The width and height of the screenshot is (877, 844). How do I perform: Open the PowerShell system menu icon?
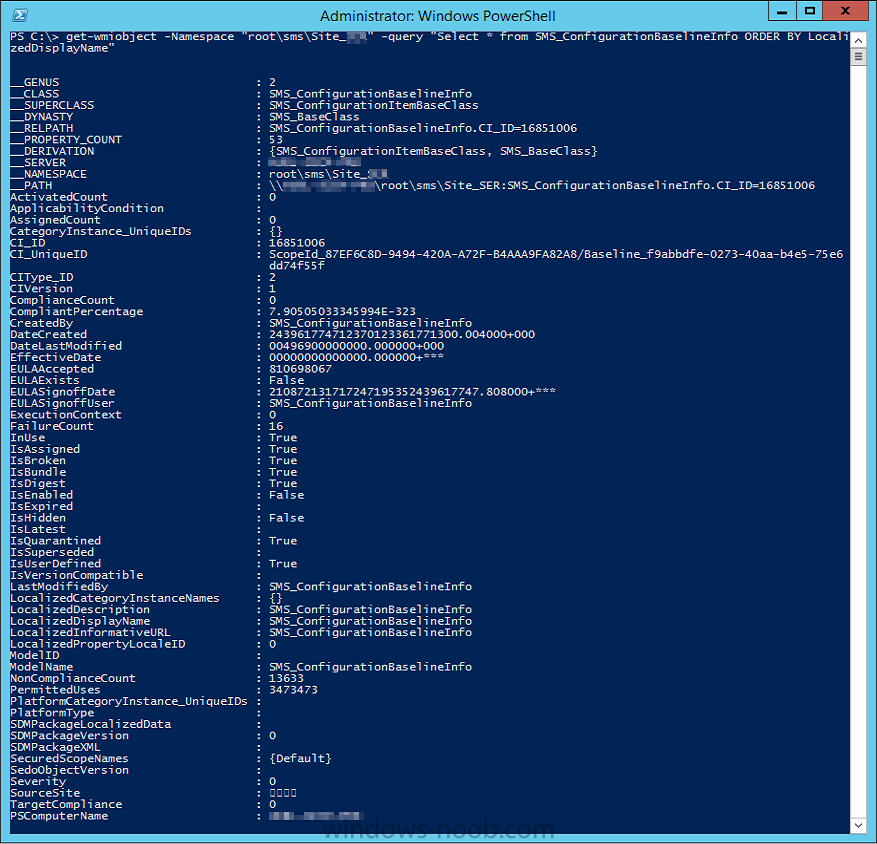pos(20,15)
